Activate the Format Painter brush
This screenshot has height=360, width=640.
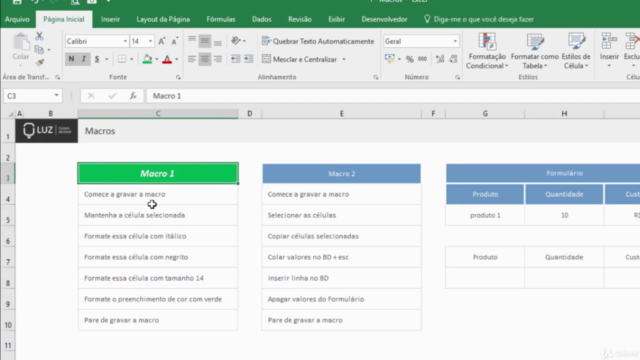[x=40, y=62]
